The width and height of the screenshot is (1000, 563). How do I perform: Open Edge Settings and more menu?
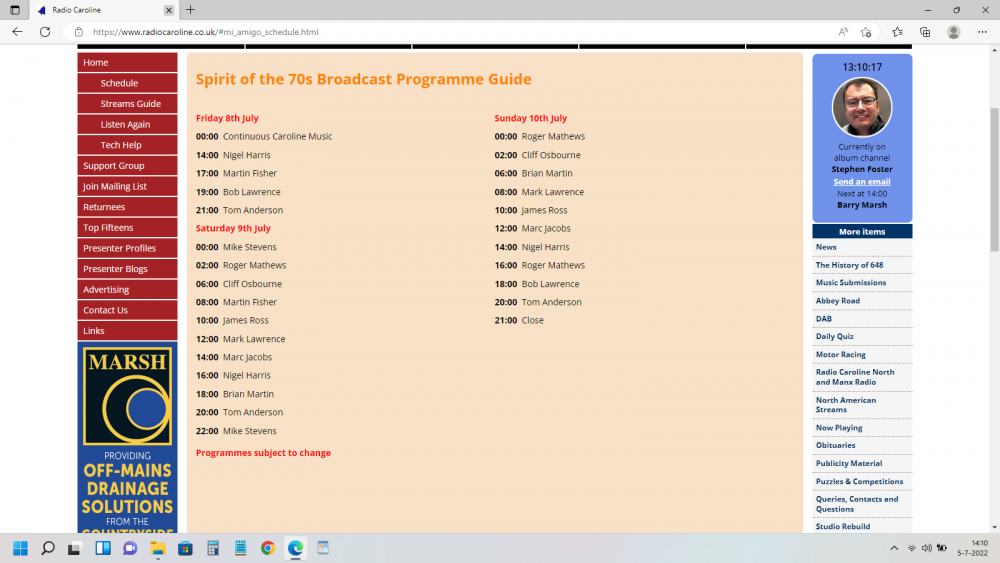click(982, 32)
